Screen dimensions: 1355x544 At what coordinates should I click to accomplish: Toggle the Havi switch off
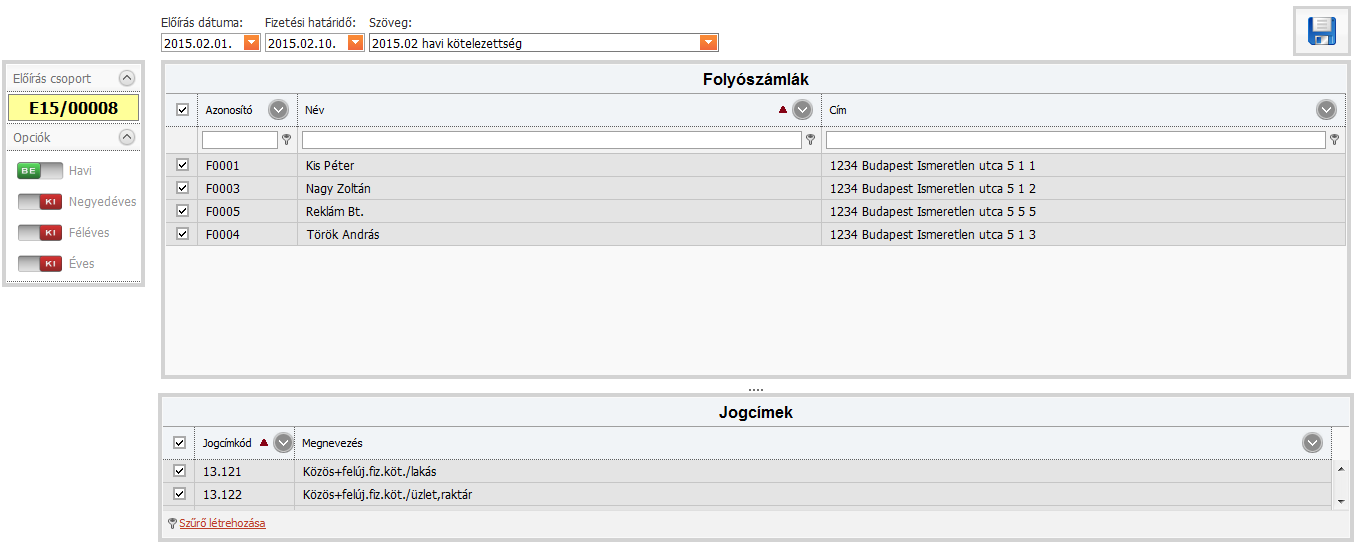(x=40, y=171)
